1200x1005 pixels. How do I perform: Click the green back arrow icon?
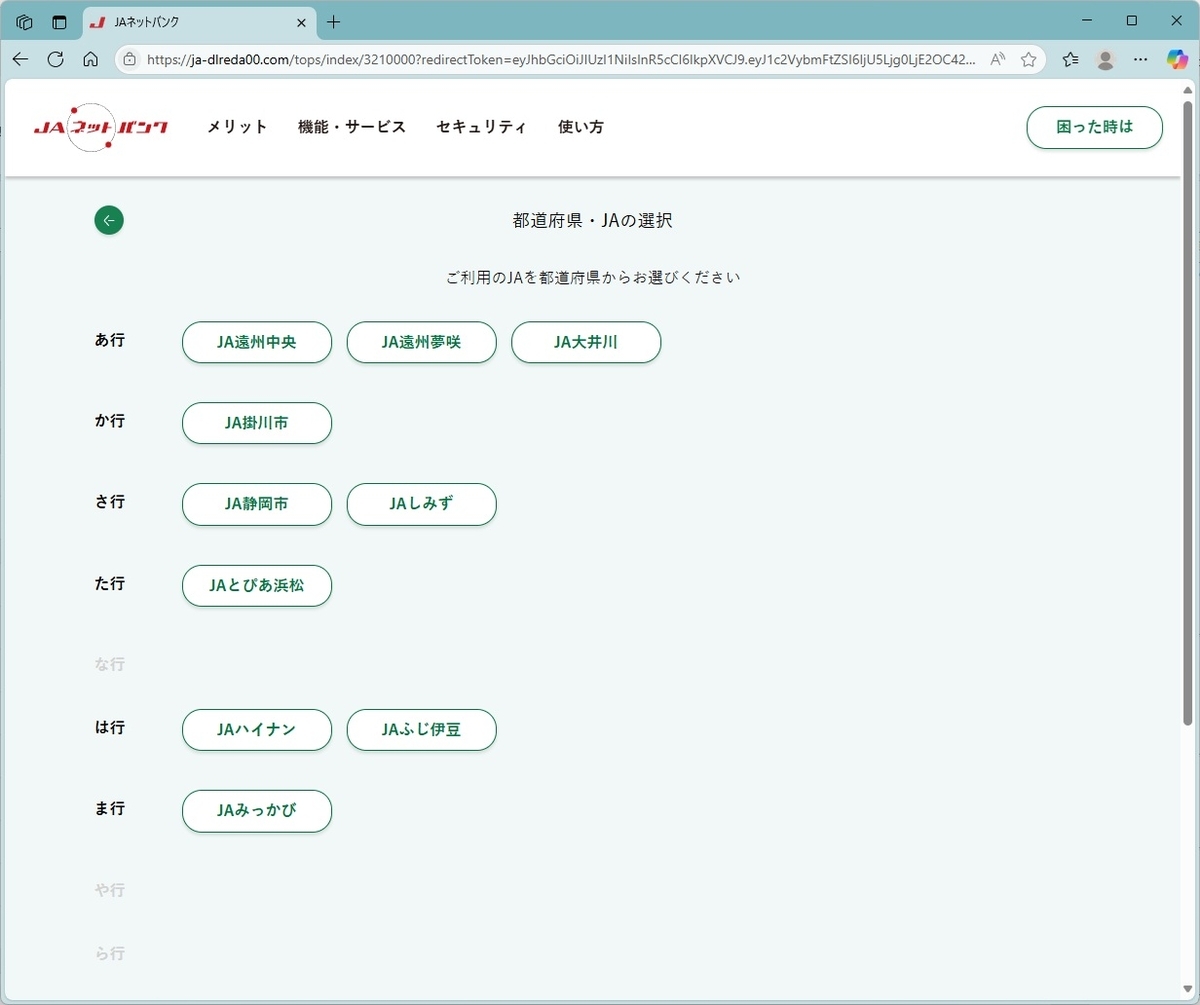pyautogui.click(x=109, y=220)
